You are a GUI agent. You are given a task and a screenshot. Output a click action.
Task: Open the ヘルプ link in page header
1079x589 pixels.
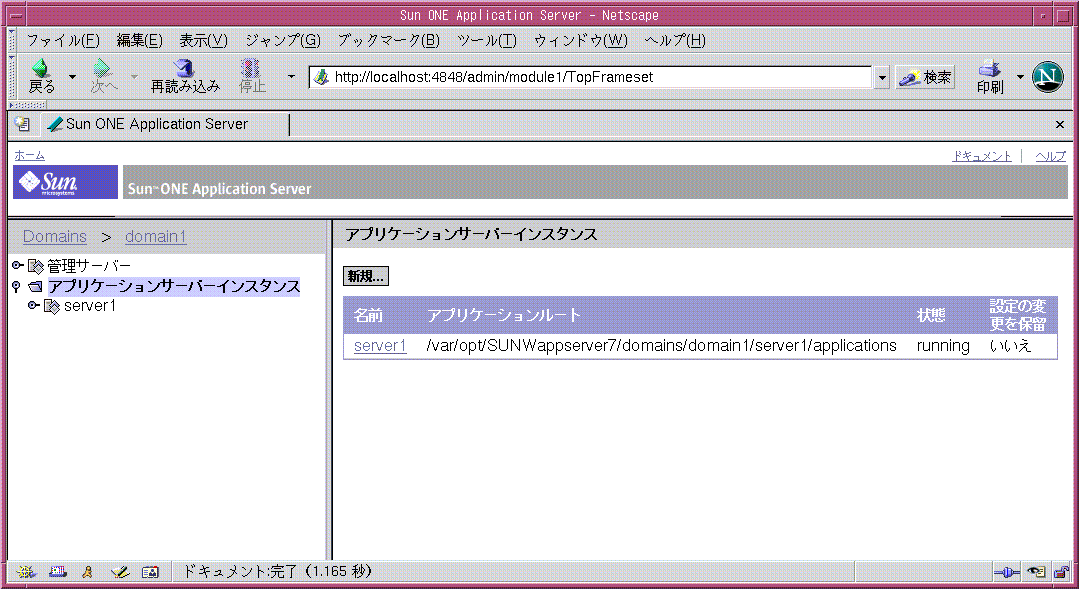coord(1051,156)
